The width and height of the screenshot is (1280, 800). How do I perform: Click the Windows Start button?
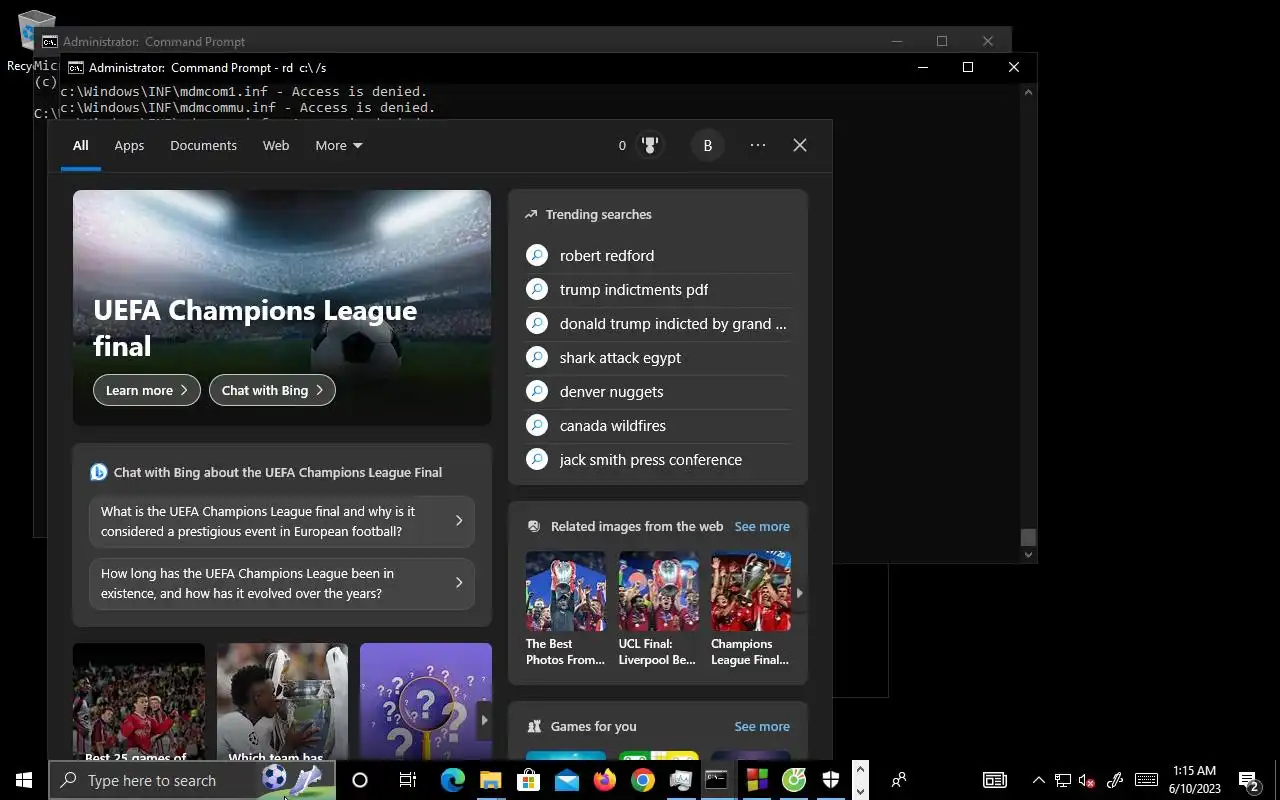pos(24,780)
